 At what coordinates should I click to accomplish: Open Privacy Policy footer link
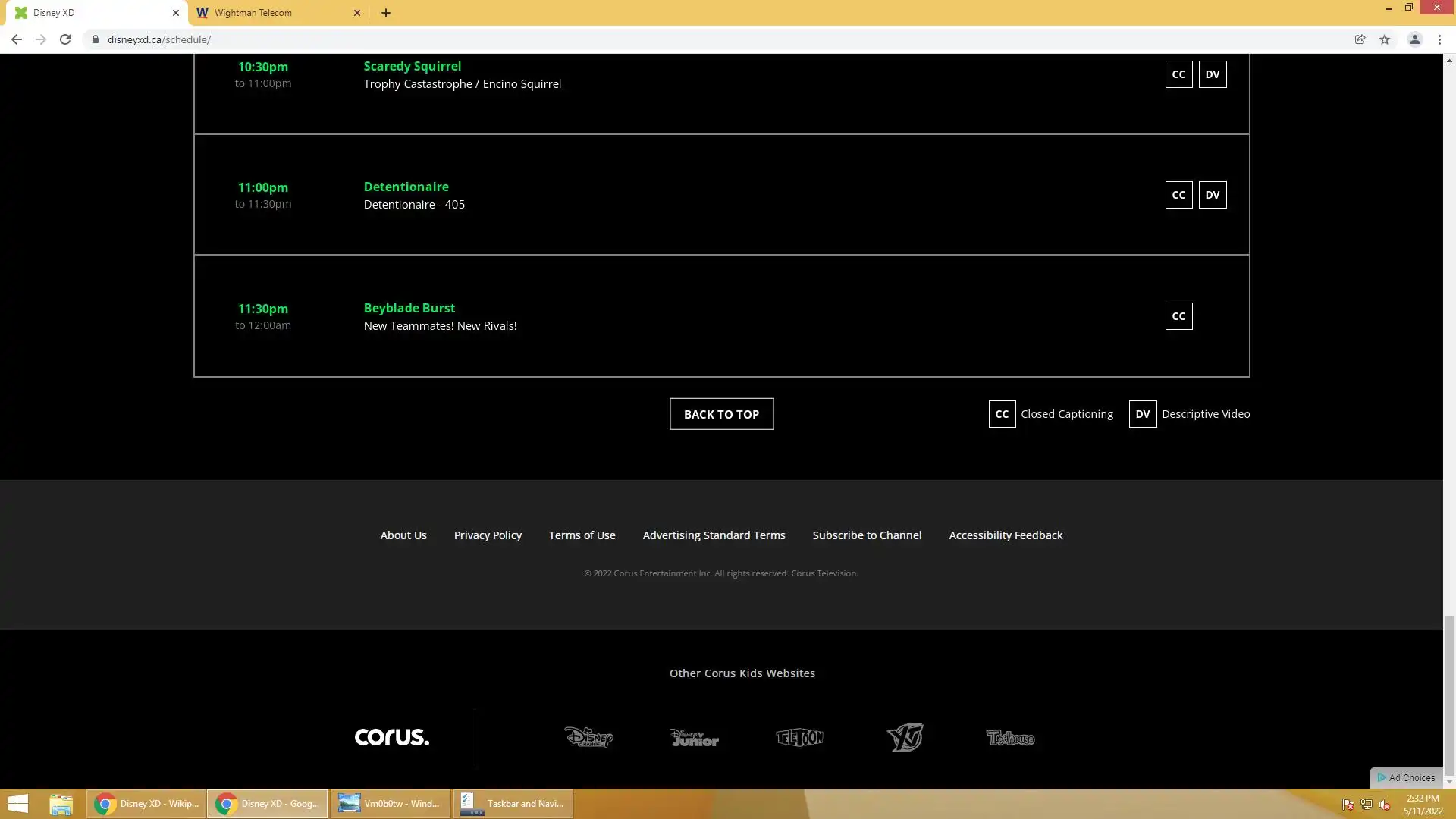pos(488,535)
